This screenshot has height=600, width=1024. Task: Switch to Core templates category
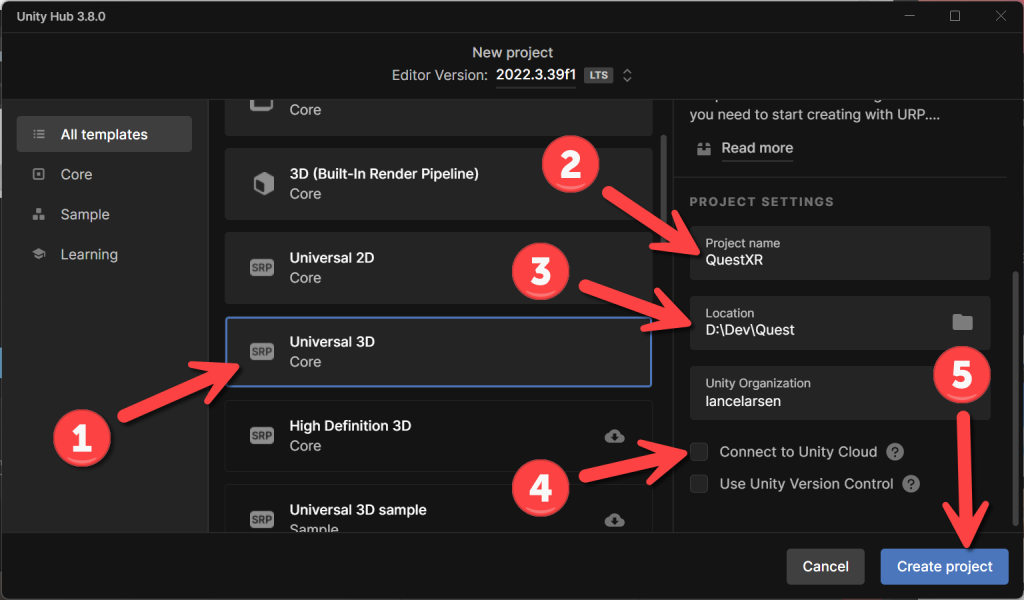point(104,174)
